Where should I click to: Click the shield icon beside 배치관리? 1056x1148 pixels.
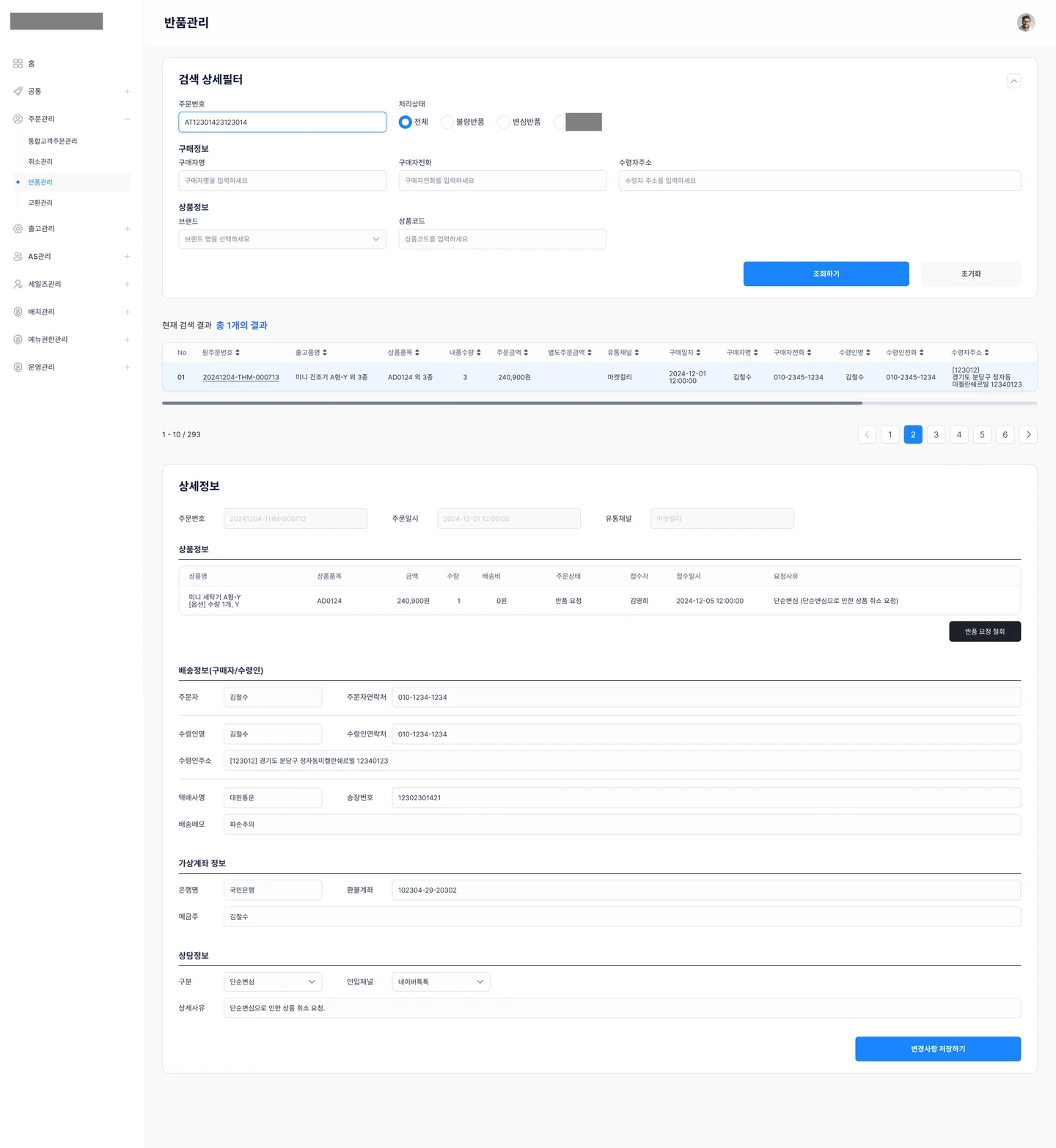tap(18, 312)
